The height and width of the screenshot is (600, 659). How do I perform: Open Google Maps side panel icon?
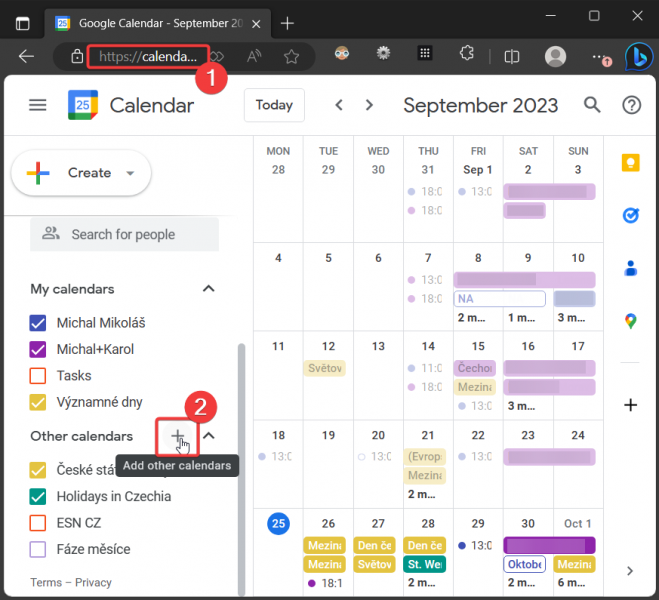(631, 321)
